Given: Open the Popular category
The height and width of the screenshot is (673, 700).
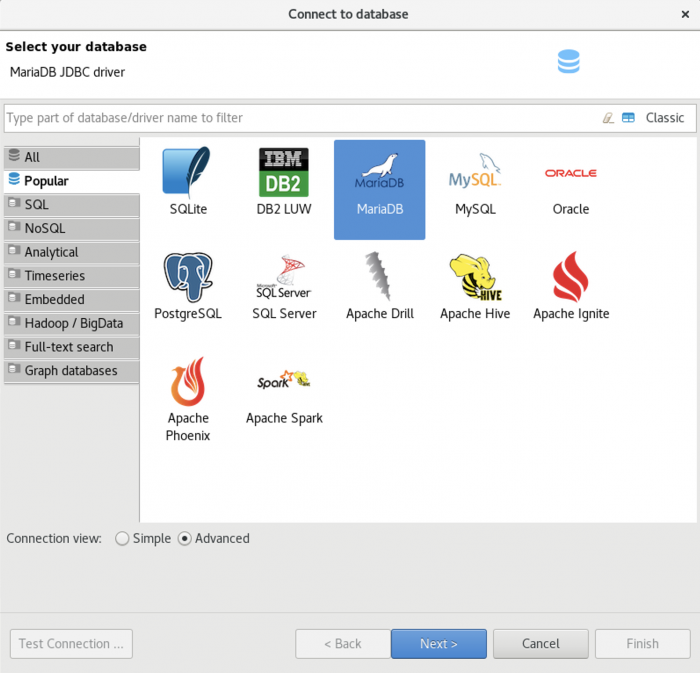Looking at the screenshot, I should coord(72,181).
